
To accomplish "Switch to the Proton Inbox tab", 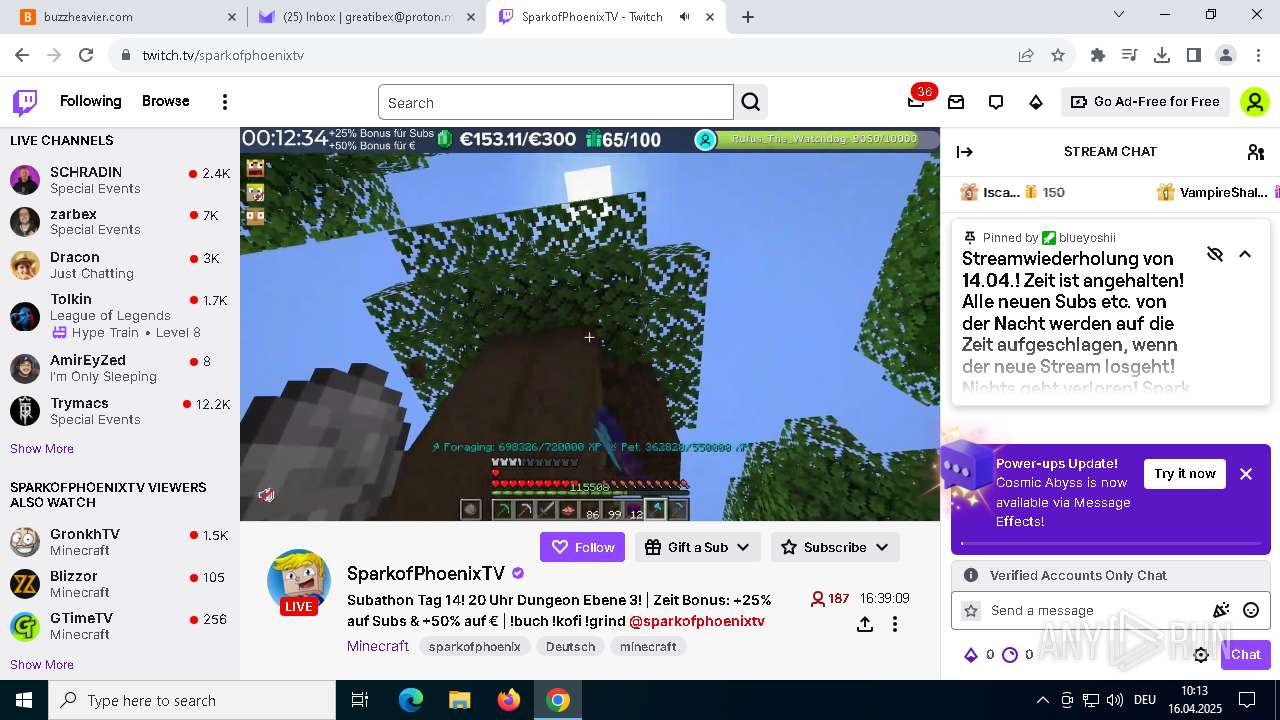I will 367,16.
